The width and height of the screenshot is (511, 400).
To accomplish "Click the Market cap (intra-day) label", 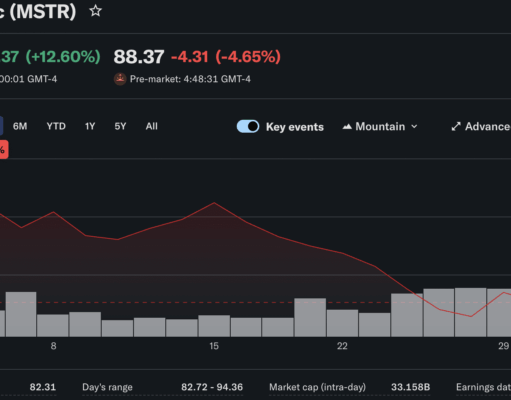I will click(317, 387).
